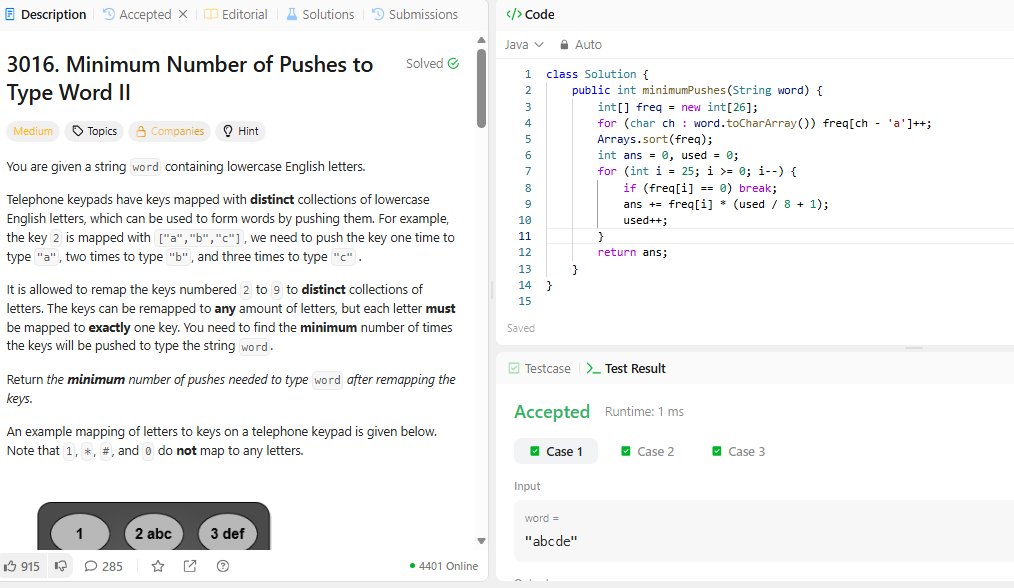Open the Submissions tab
The width and height of the screenshot is (1014, 588).
pos(415,14)
